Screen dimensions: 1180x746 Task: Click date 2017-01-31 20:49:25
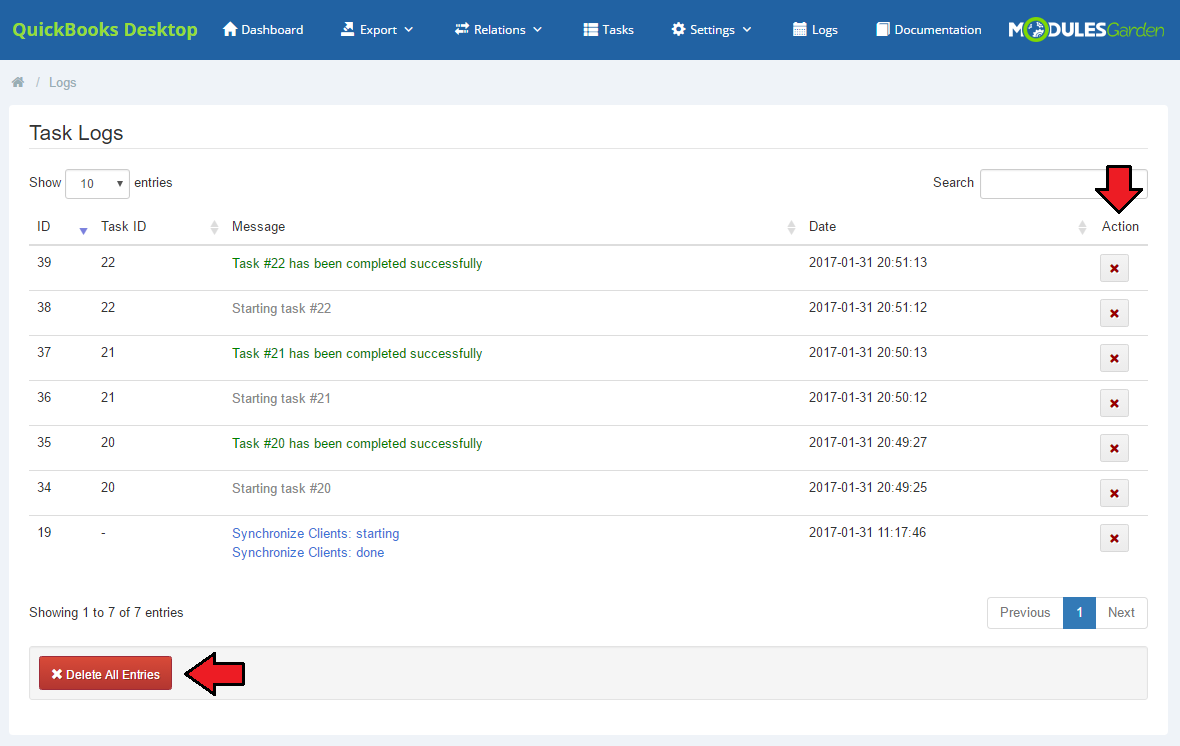868,488
